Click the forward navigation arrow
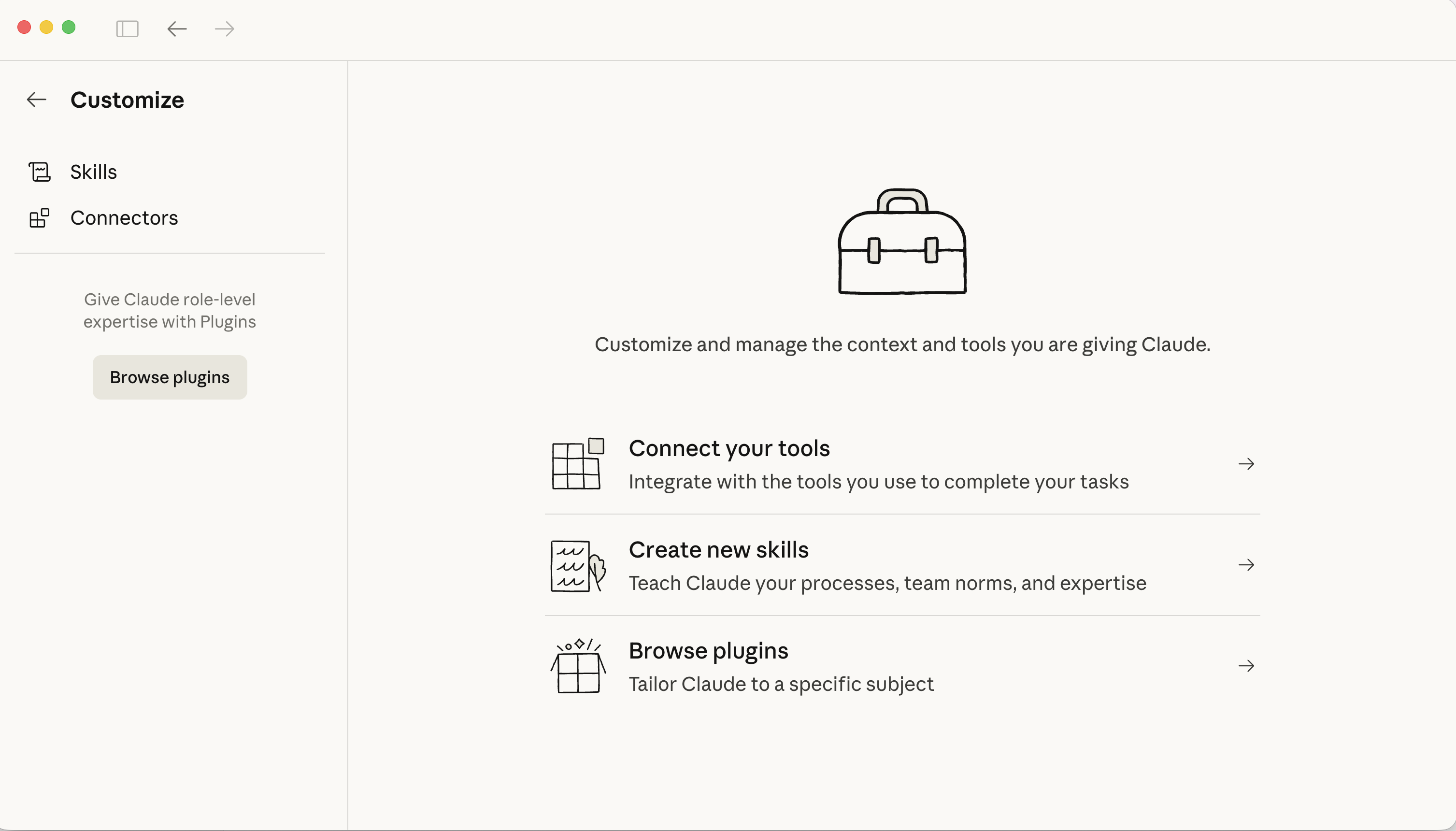The width and height of the screenshot is (1456, 831). pyautogui.click(x=224, y=29)
